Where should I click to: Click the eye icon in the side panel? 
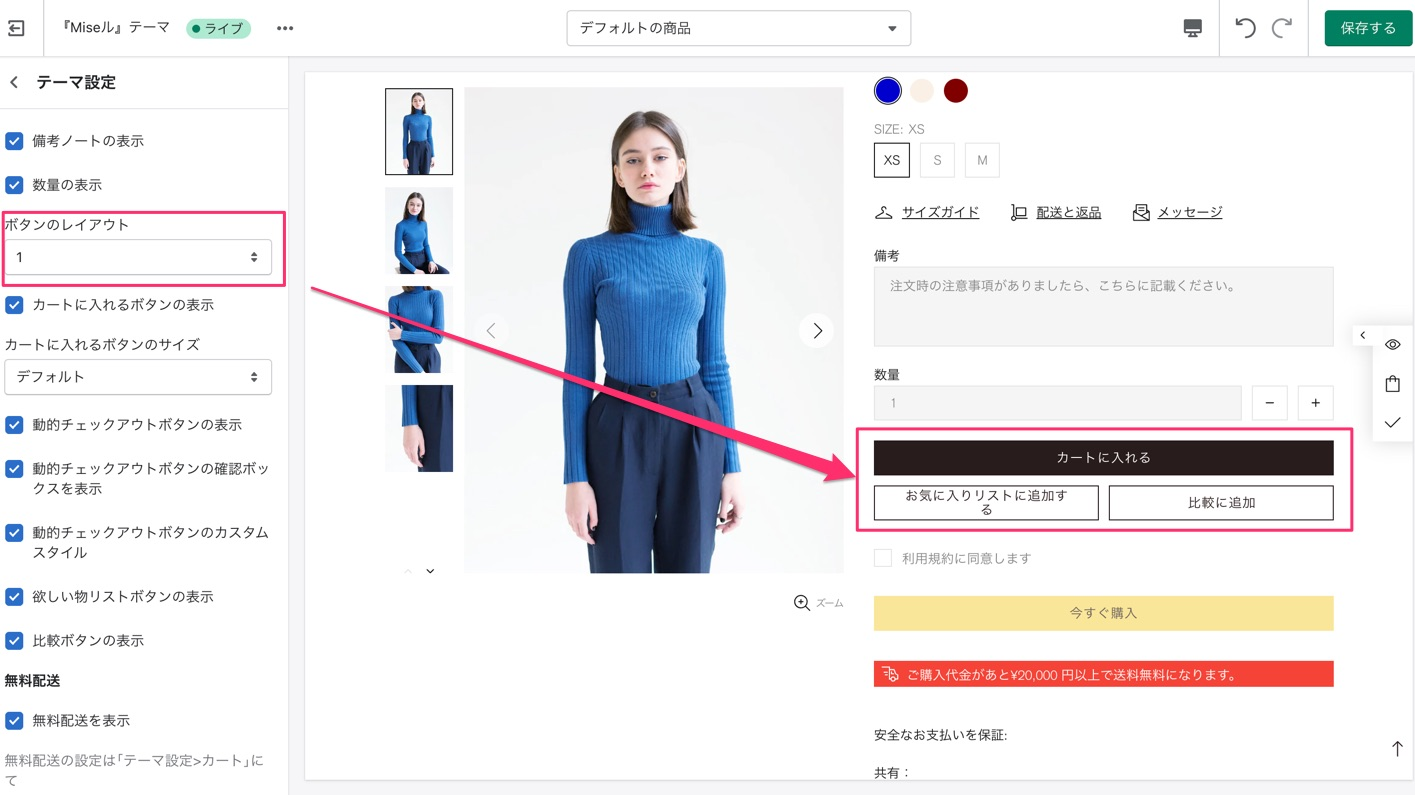pos(1392,345)
